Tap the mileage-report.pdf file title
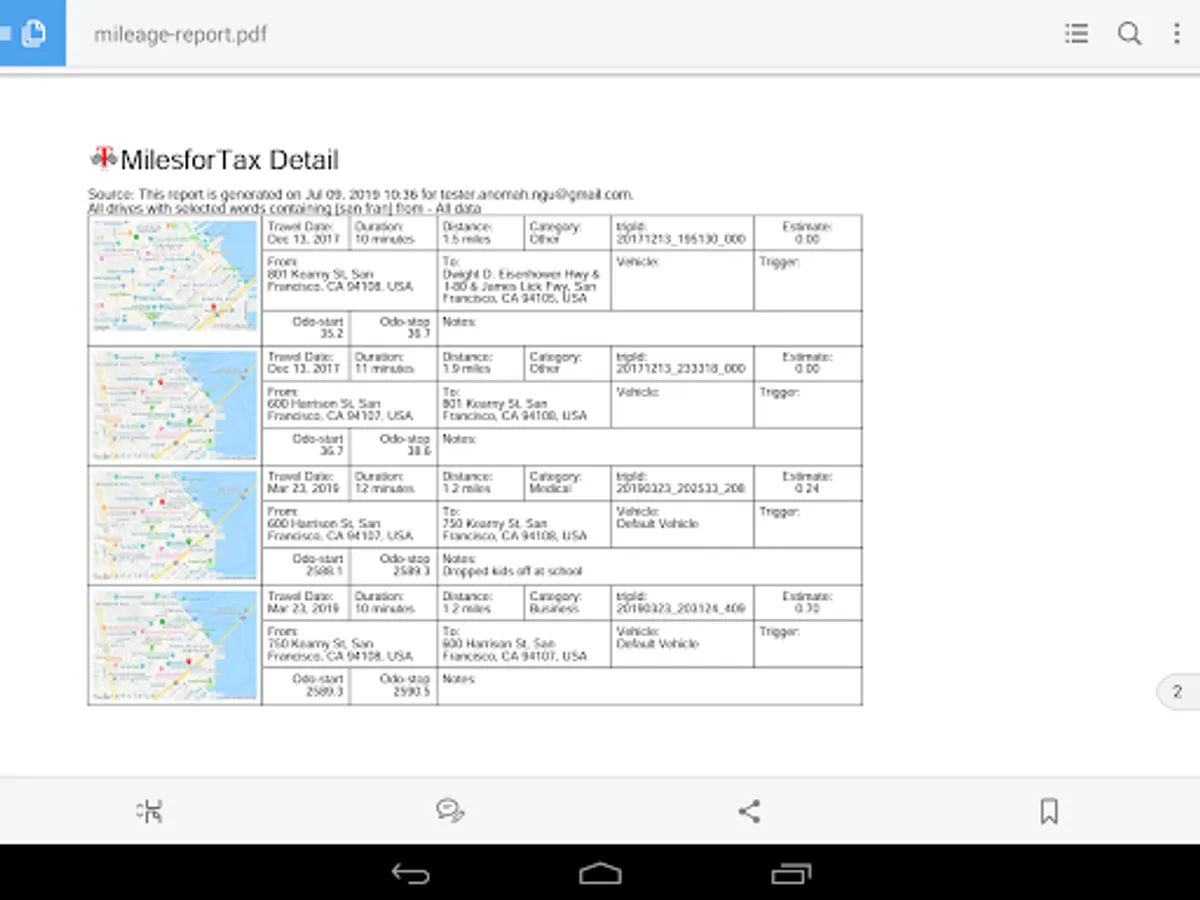The image size is (1200, 900). tap(180, 34)
